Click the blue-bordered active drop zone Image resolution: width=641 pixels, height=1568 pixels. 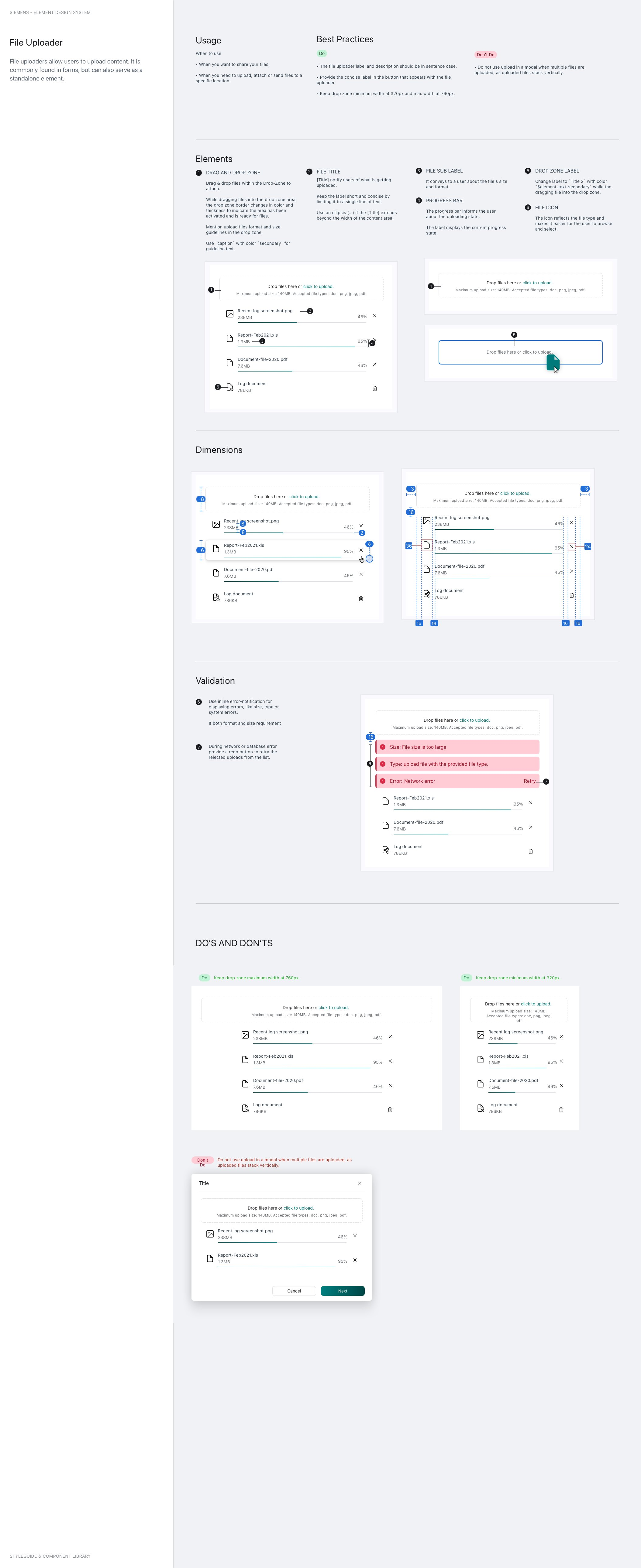tap(520, 352)
